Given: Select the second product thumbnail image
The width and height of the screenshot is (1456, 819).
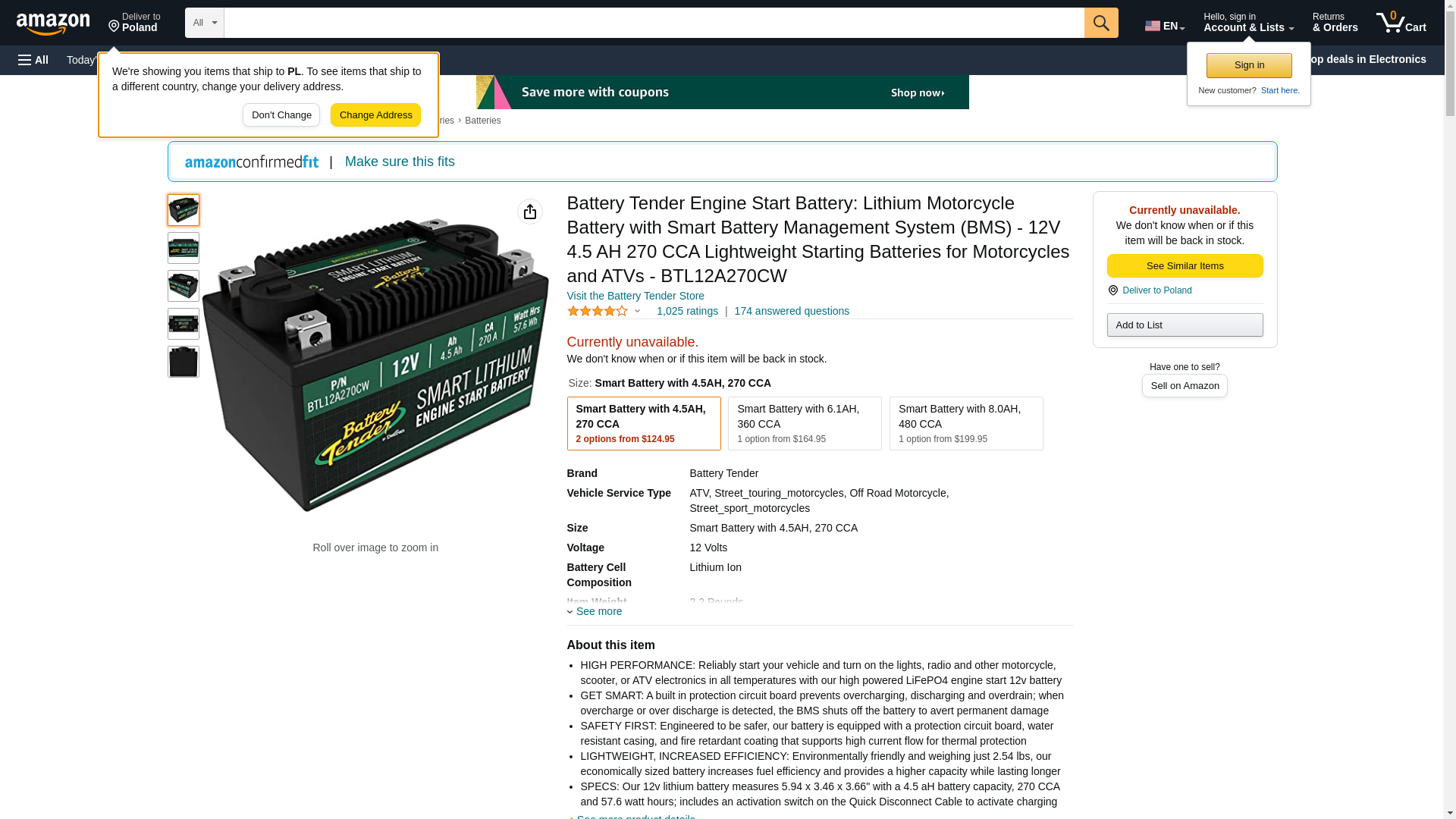Looking at the screenshot, I should [x=183, y=248].
